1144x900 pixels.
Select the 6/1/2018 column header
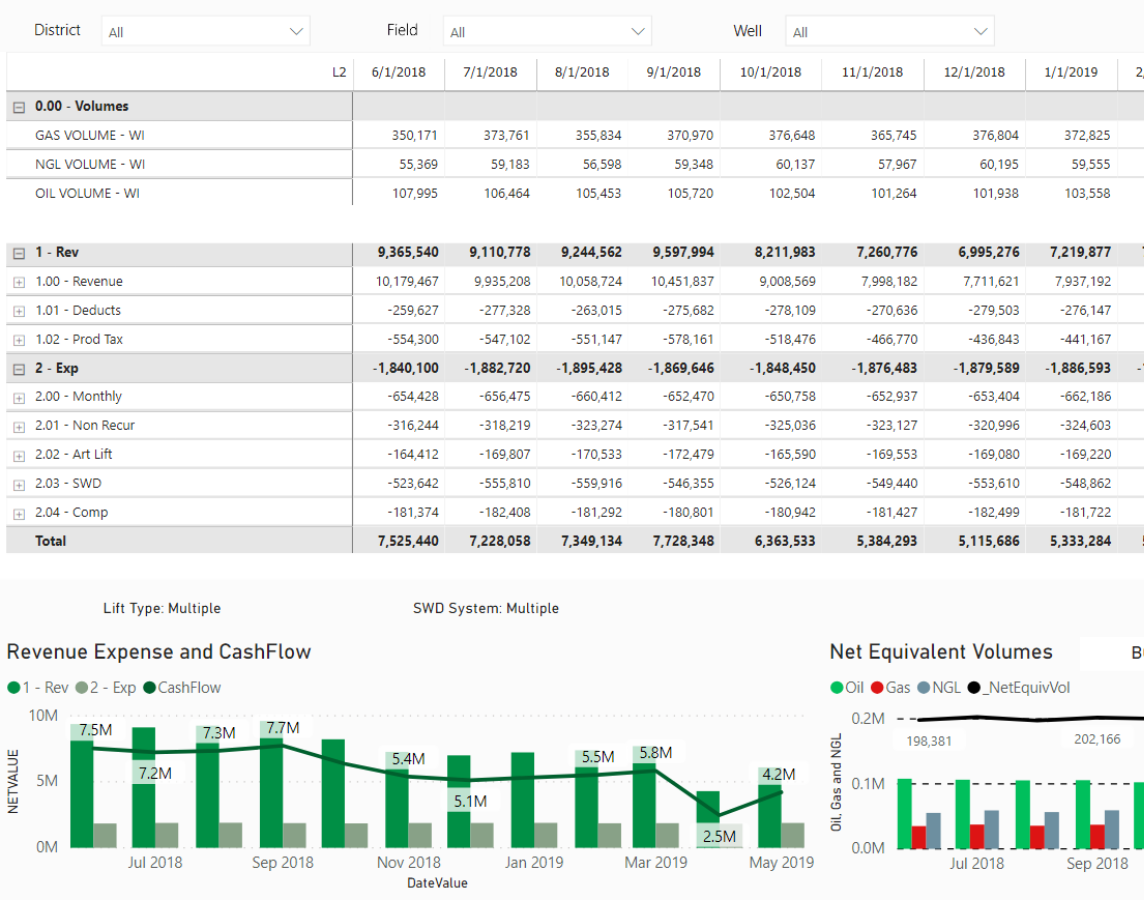(x=398, y=72)
